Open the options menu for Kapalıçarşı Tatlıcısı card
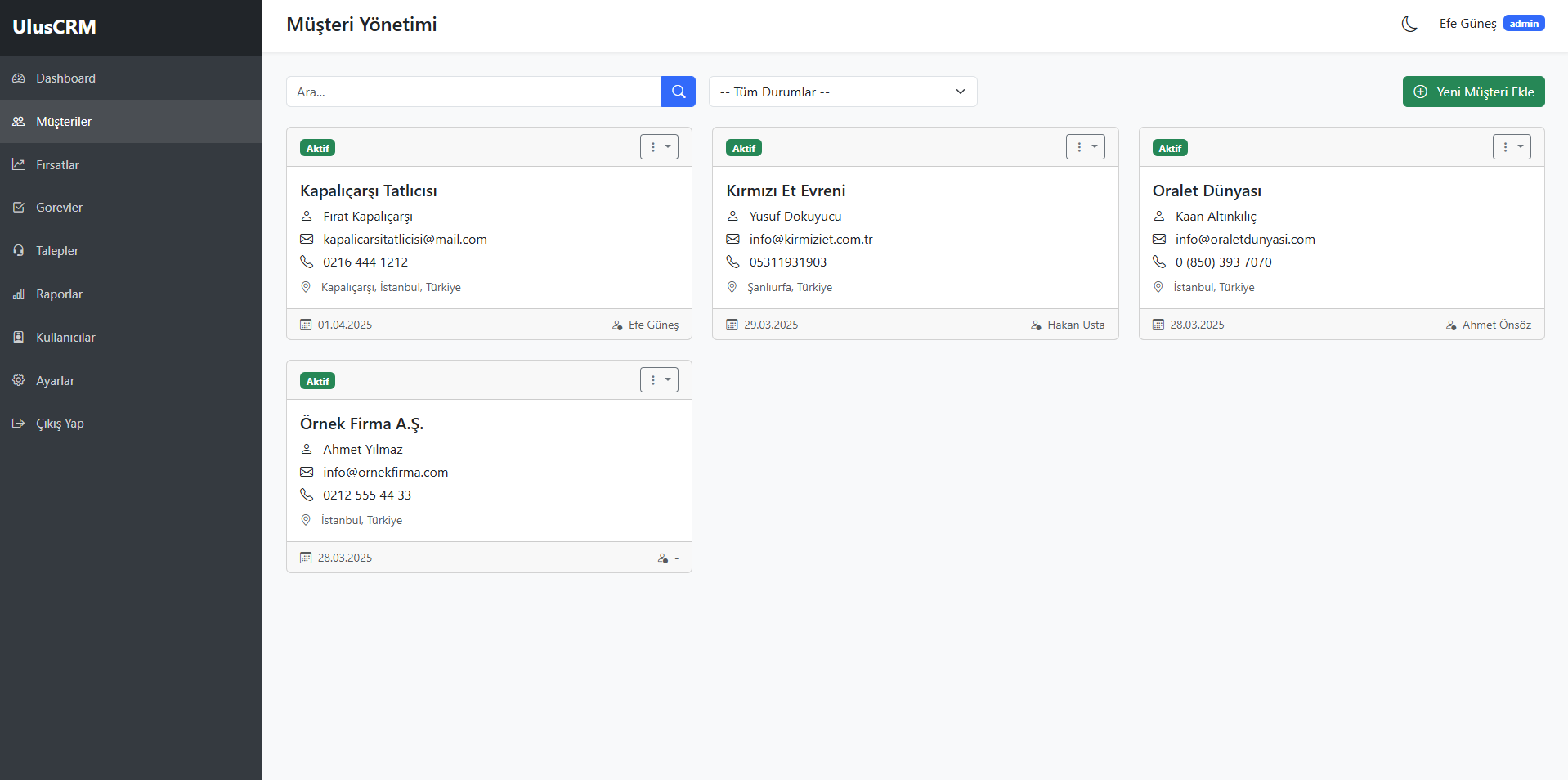 coord(659,147)
